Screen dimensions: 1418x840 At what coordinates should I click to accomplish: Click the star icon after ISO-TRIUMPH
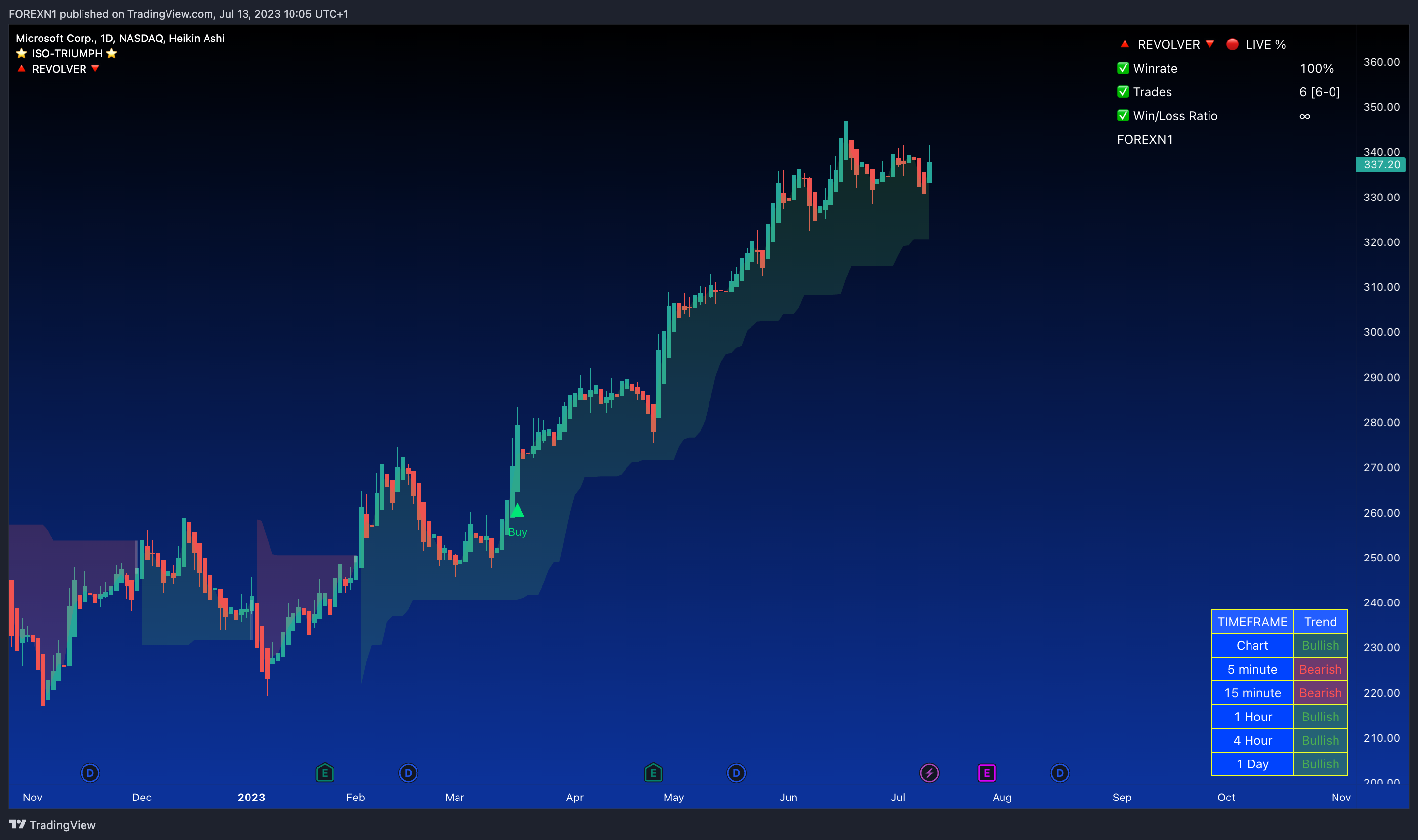click(x=112, y=53)
